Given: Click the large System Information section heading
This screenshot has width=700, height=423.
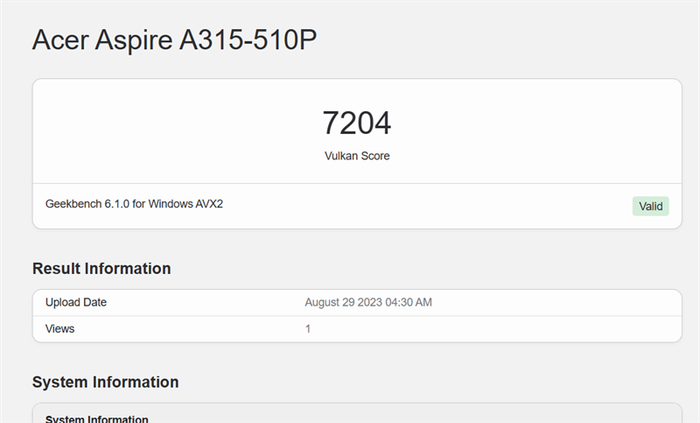Looking at the screenshot, I should [x=105, y=382].
